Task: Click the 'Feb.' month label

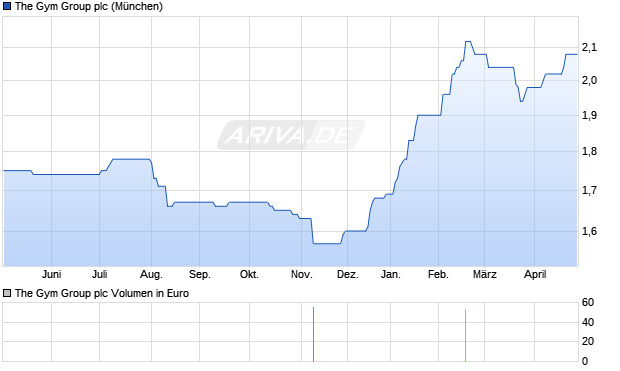Action: click(439, 274)
